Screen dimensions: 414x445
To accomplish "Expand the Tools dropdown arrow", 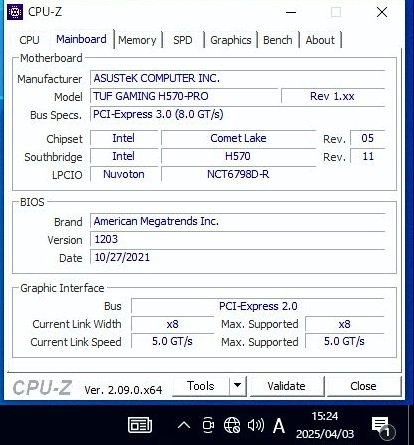I will coord(238,386).
